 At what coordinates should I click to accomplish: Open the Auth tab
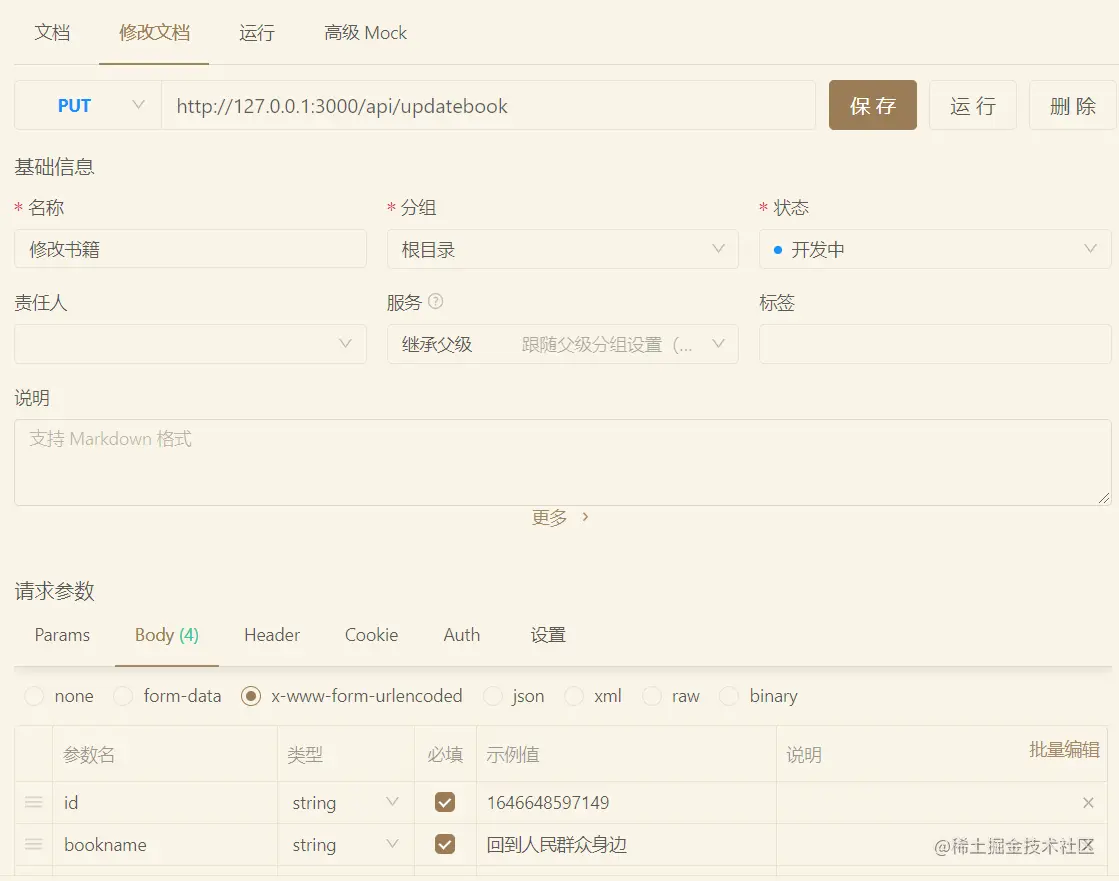tap(462, 635)
